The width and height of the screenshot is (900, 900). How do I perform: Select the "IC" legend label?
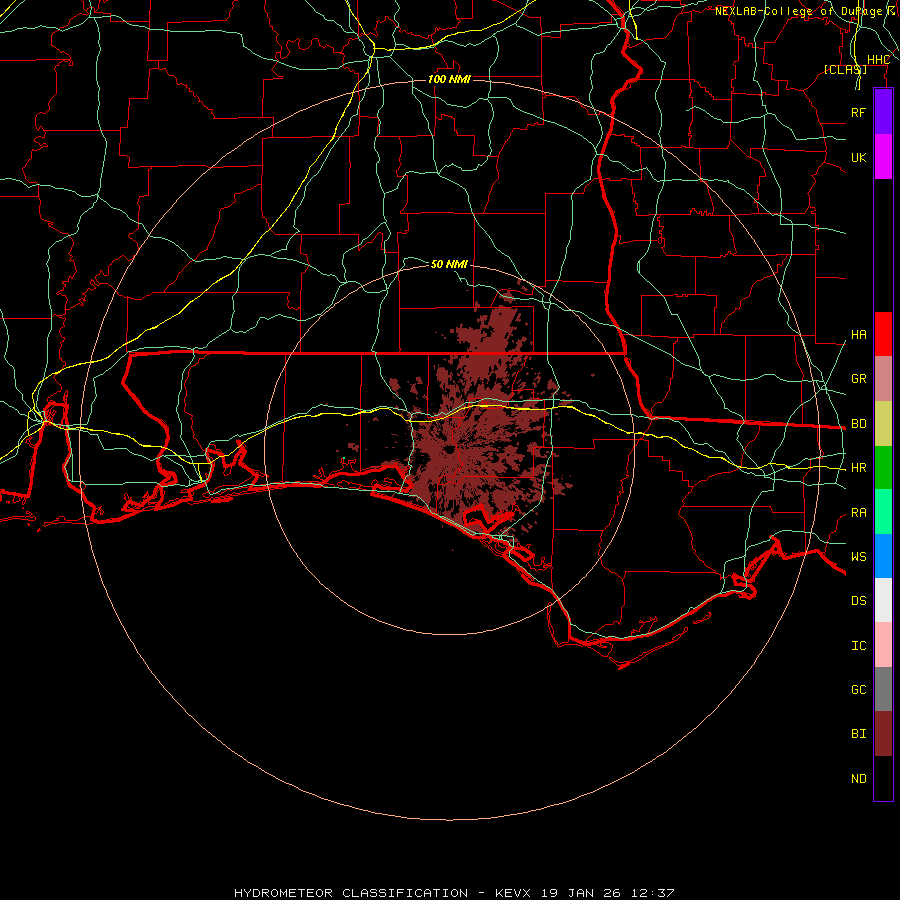pyautogui.click(x=858, y=646)
